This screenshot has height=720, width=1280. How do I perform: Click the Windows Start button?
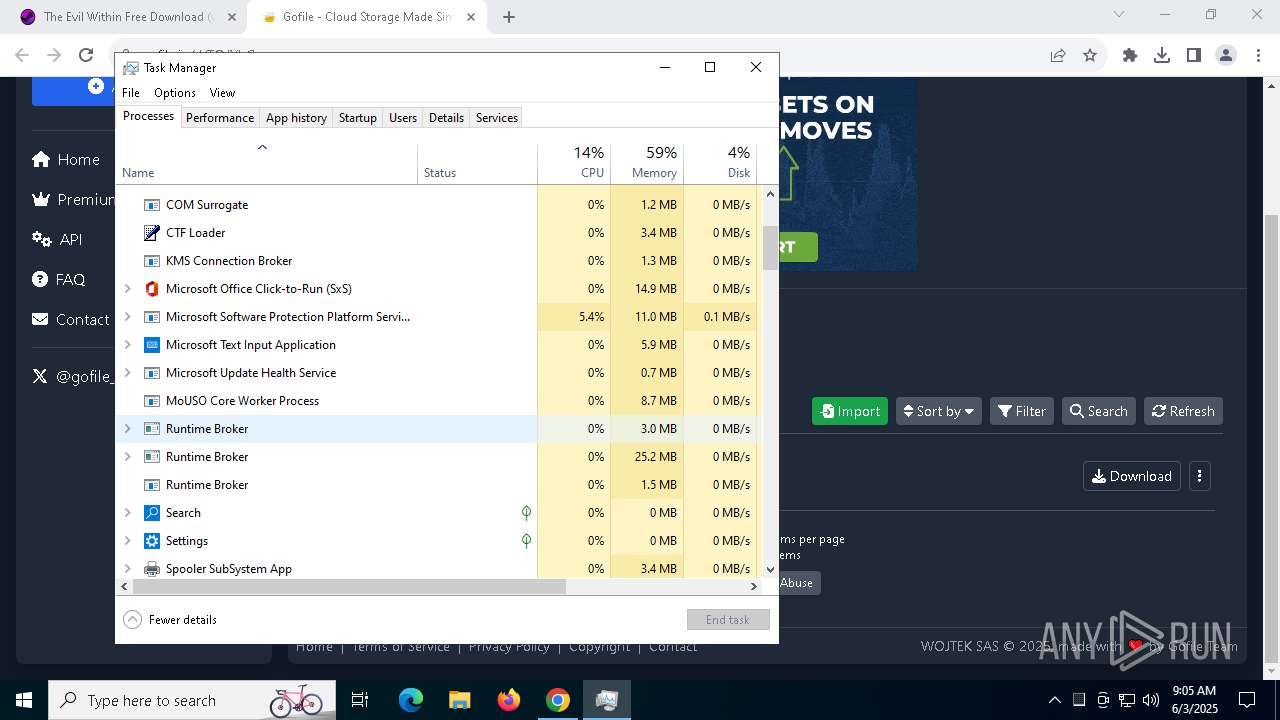click(x=24, y=700)
